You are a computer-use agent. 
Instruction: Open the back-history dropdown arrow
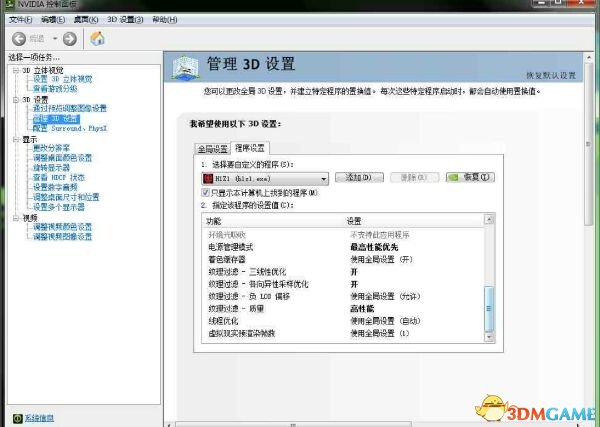point(55,39)
